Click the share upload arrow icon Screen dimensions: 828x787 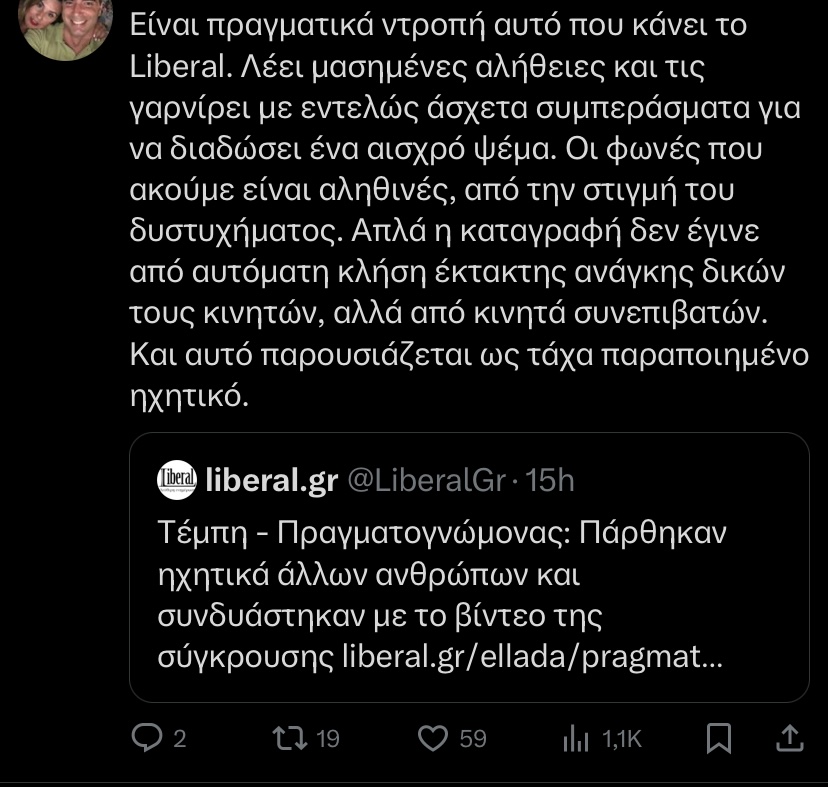789,738
